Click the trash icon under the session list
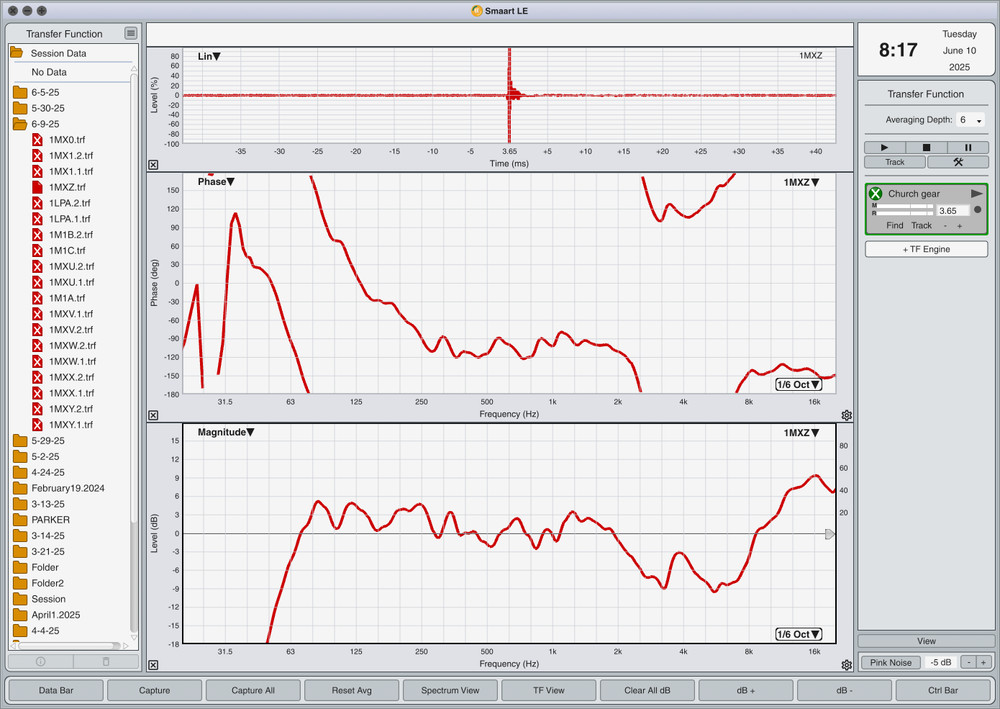 coord(107,661)
